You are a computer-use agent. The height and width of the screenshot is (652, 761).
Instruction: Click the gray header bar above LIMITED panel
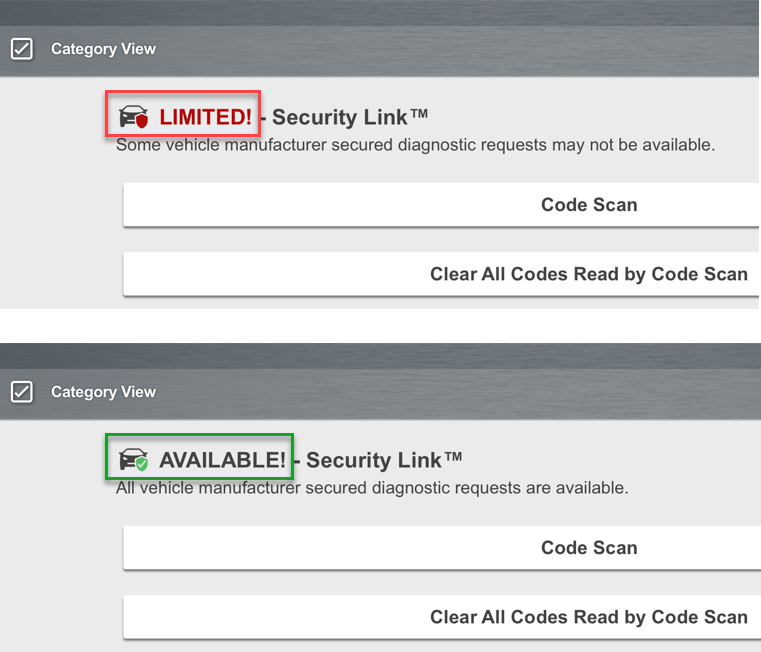[450, 49]
